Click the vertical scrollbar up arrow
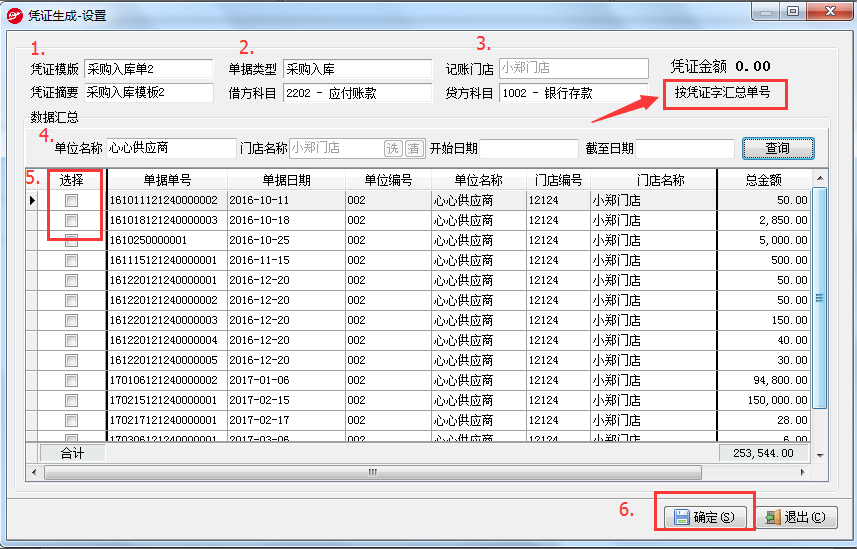 (x=820, y=177)
